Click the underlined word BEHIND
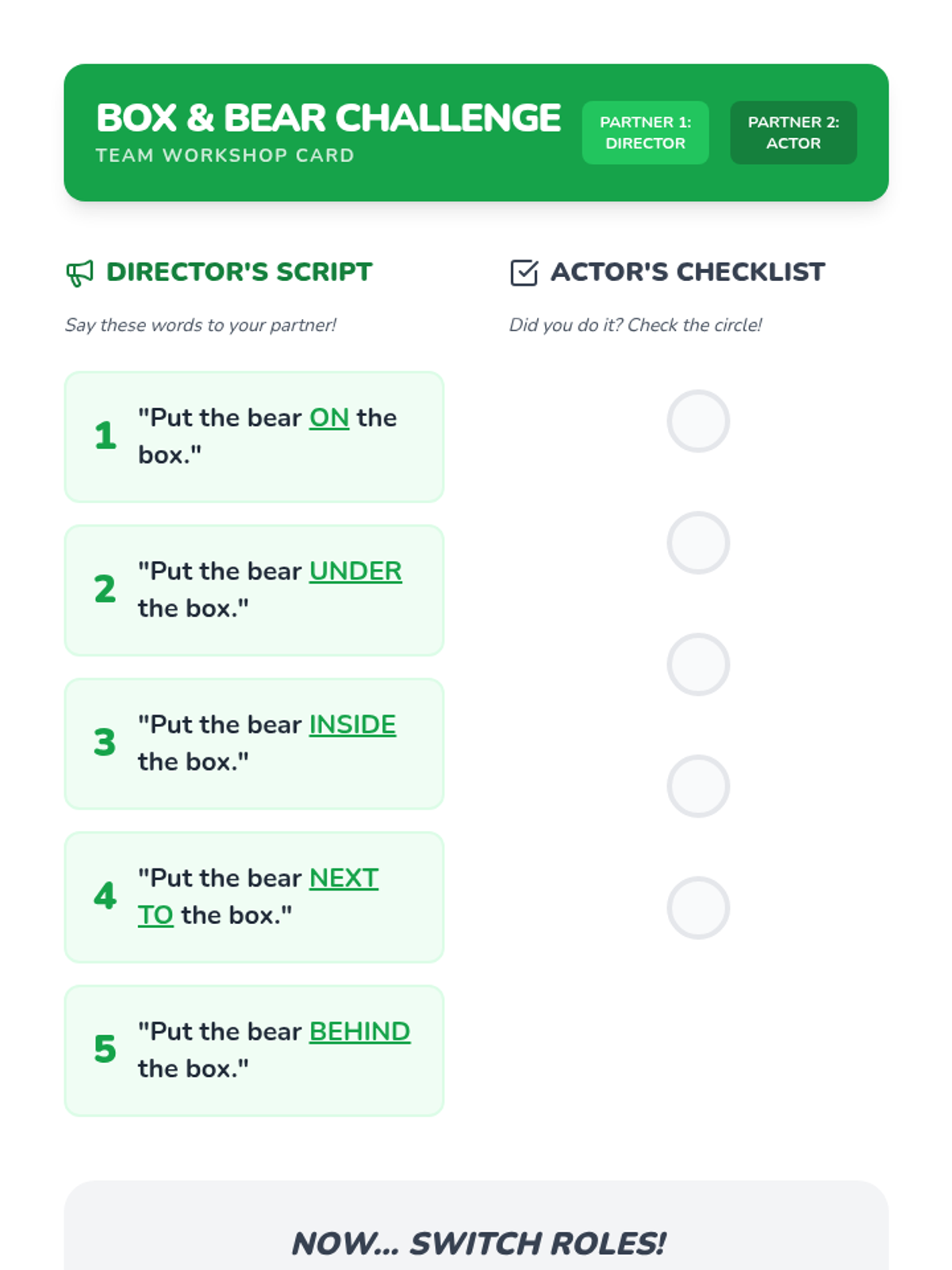952x1270 pixels. (x=359, y=1031)
